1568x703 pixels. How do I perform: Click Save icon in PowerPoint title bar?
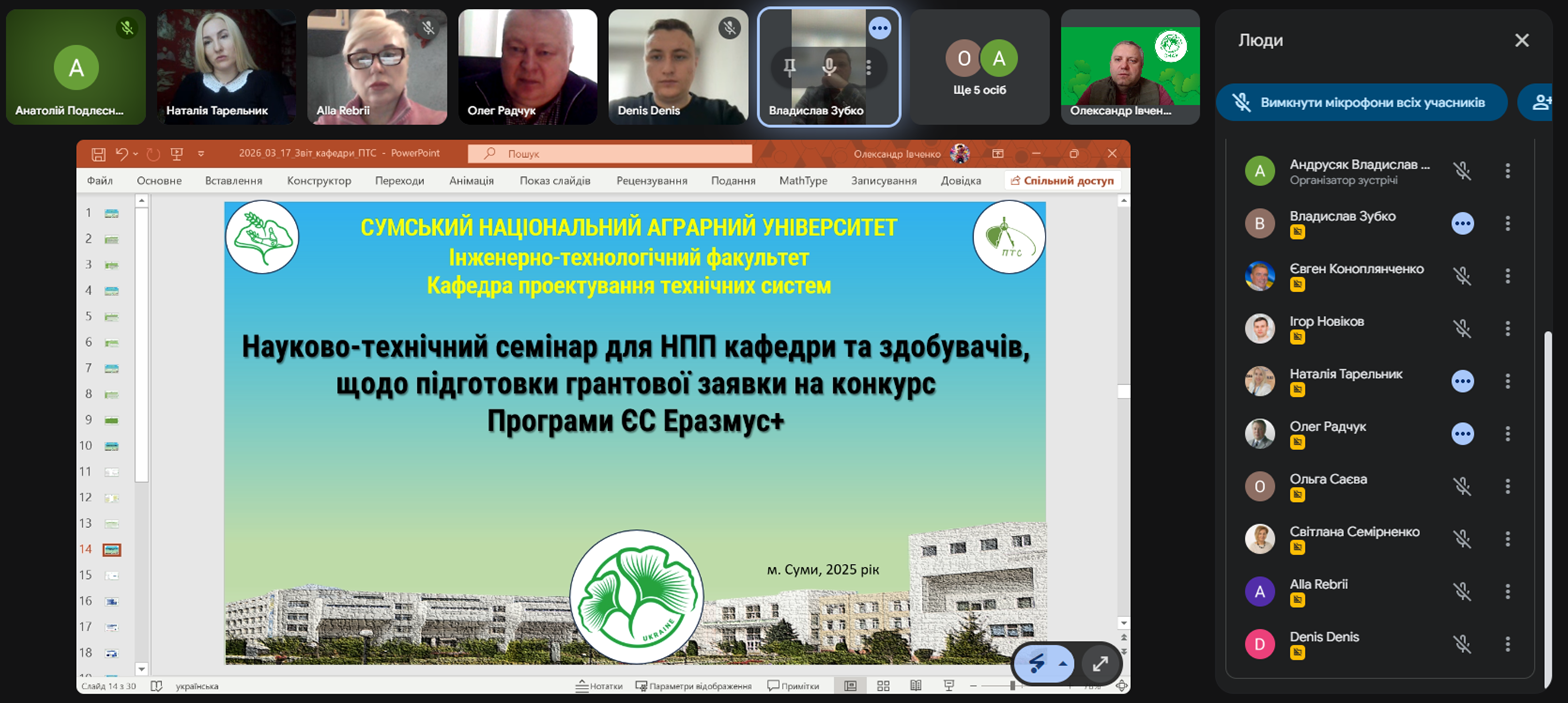coord(98,154)
